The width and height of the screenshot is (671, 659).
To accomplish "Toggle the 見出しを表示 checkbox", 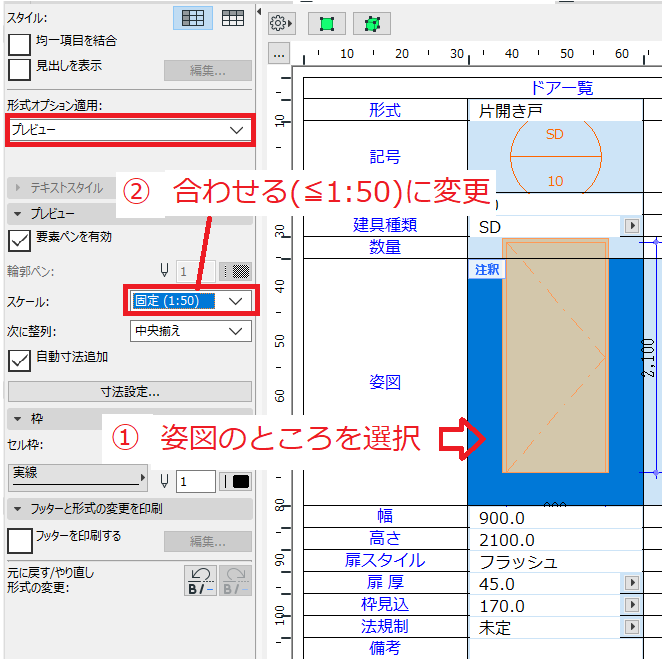I will coord(19,69).
